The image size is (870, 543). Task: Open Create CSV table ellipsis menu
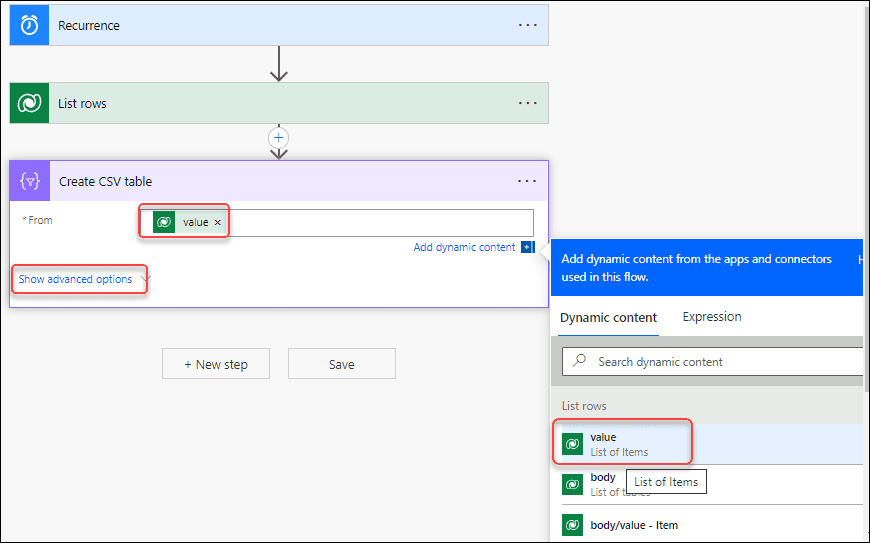[x=527, y=181]
